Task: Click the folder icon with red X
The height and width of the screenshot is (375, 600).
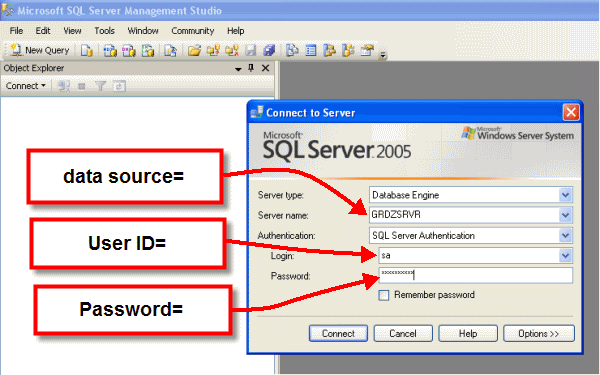Action: [x=232, y=50]
